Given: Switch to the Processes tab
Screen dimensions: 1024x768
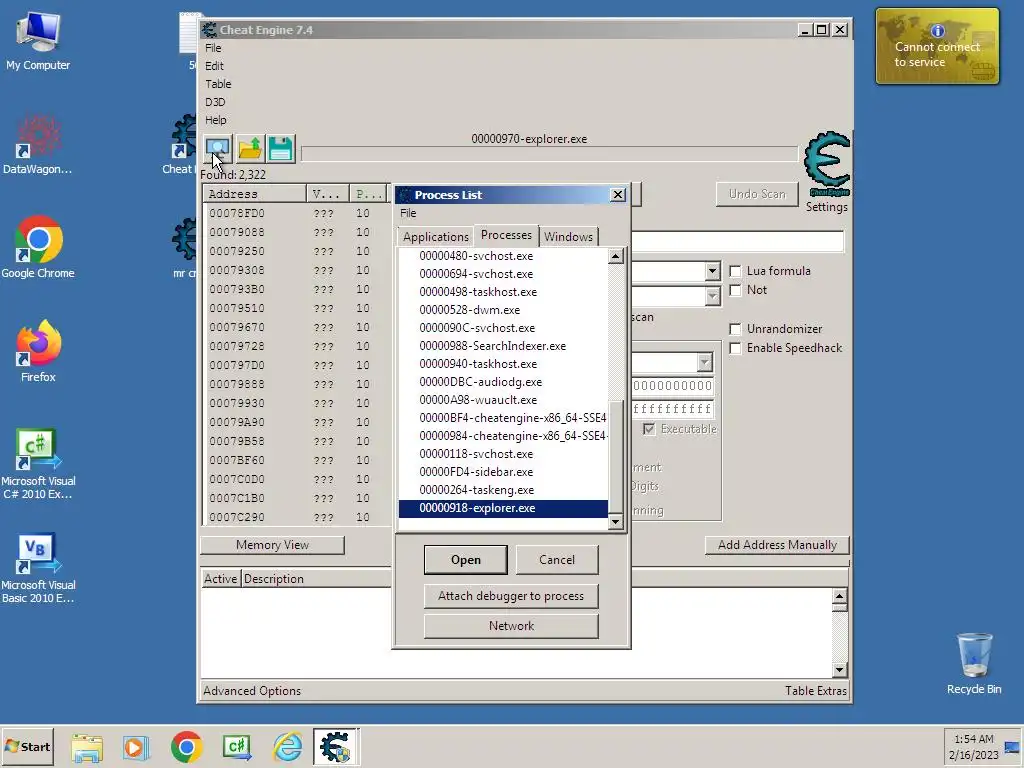Looking at the screenshot, I should point(506,234).
